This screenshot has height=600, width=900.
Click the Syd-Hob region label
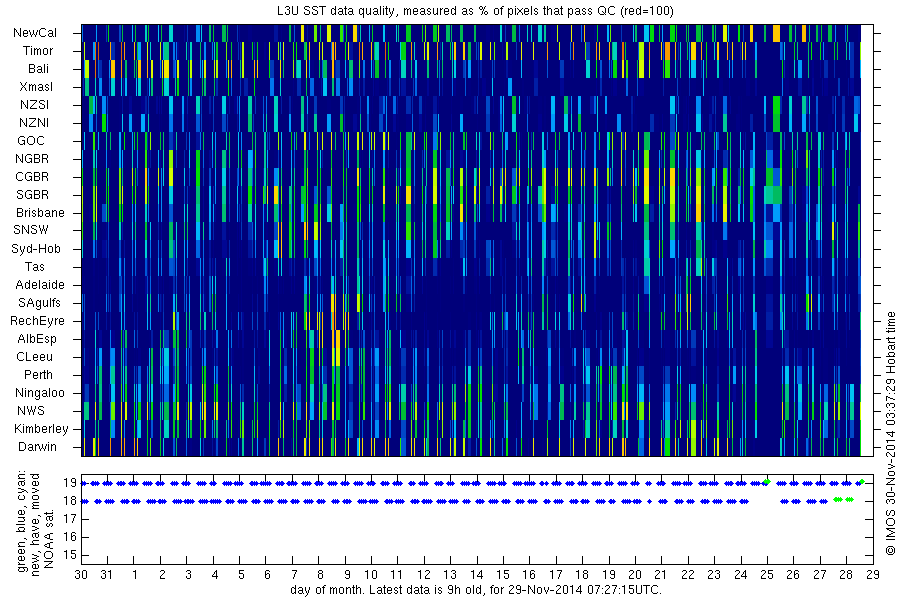pyautogui.click(x=36, y=249)
